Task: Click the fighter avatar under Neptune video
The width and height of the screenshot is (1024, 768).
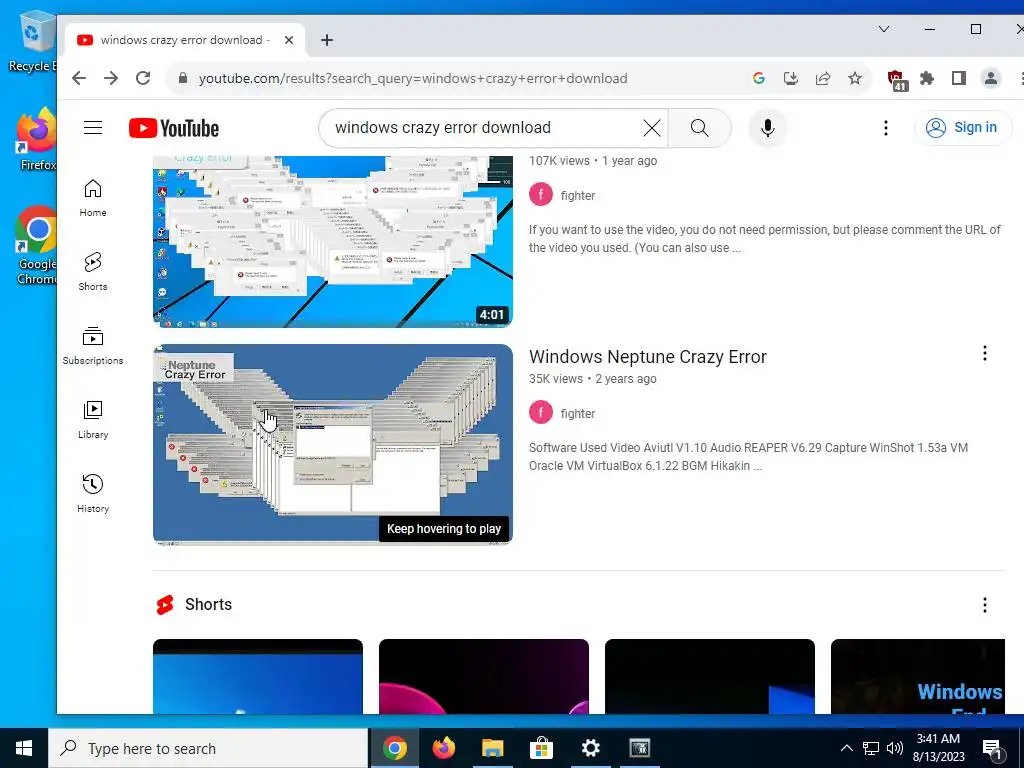Action: click(541, 413)
